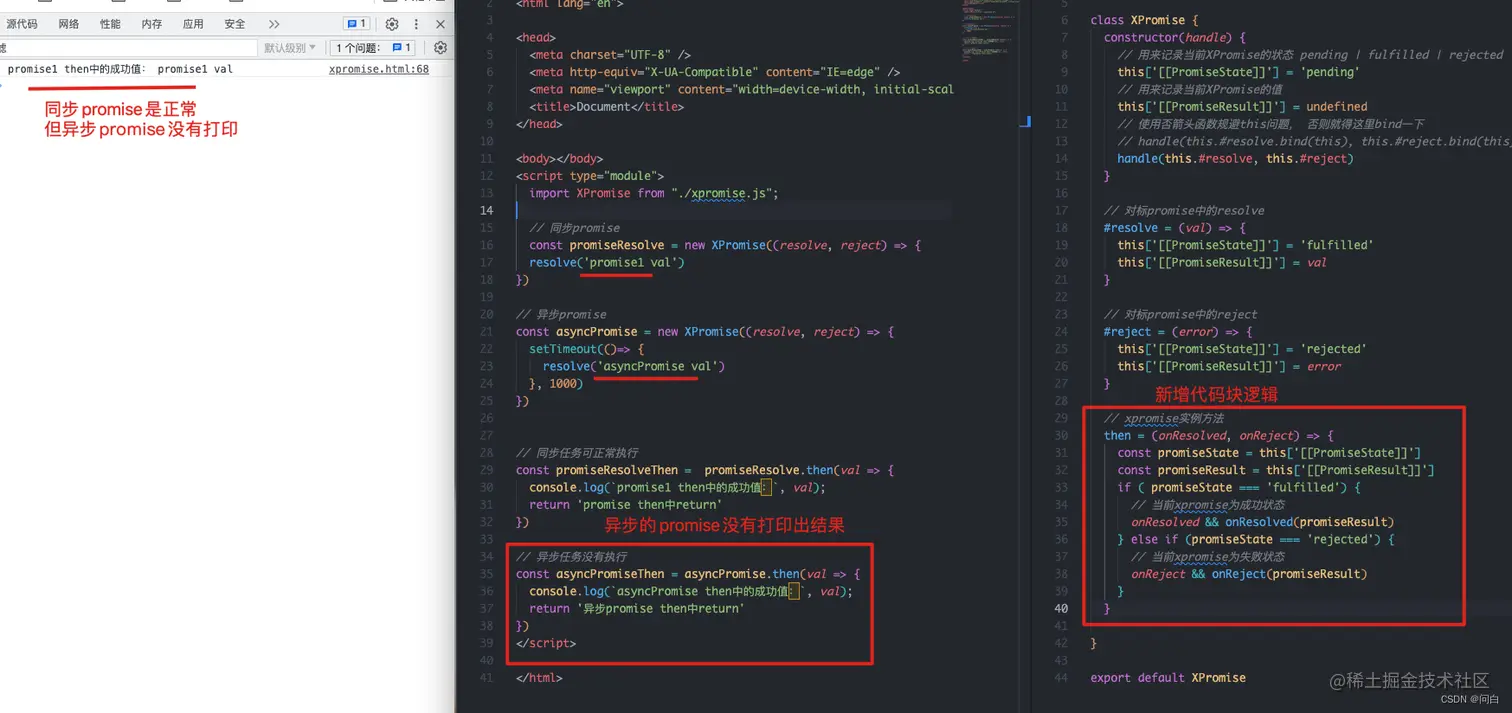Click 'import XPromise from' line in editor

click(x=654, y=193)
